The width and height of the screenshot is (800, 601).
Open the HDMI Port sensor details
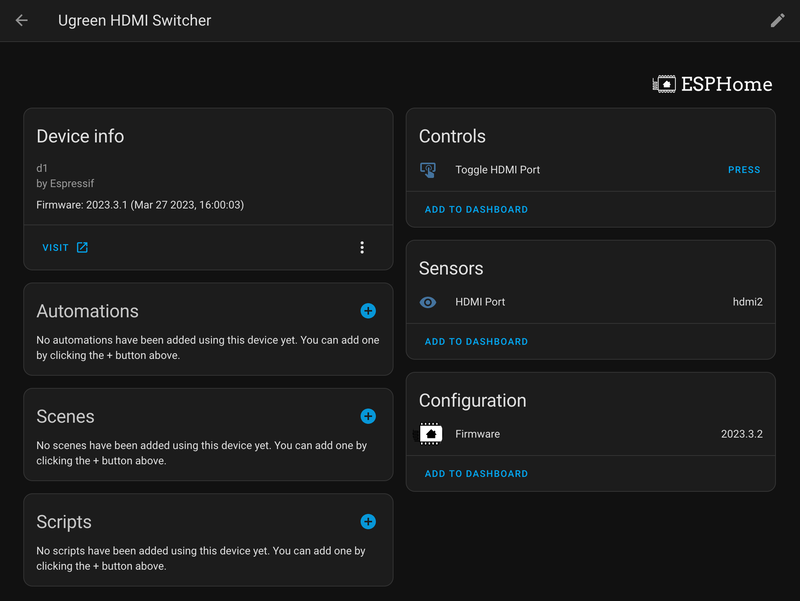590,302
